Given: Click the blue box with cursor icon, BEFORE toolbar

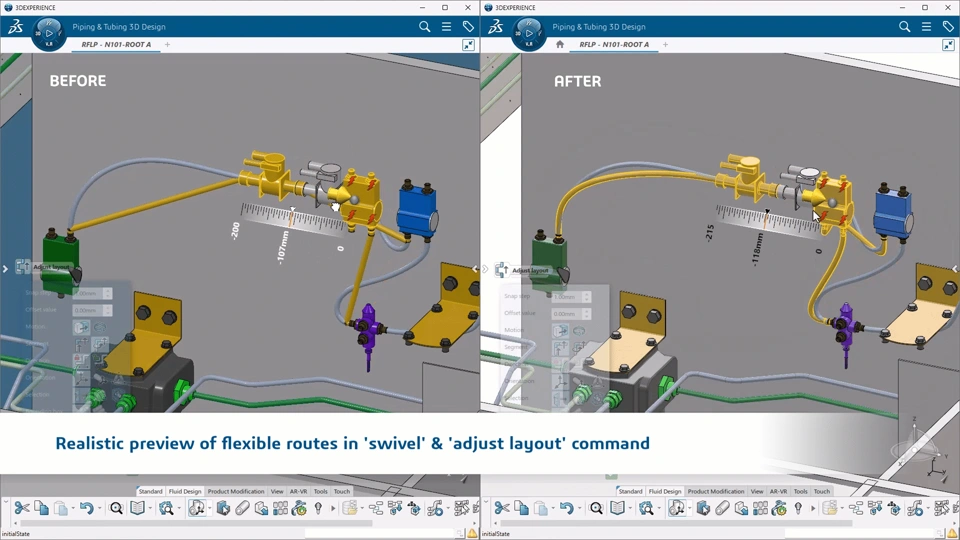Looking at the screenshot, I should coord(223,508).
